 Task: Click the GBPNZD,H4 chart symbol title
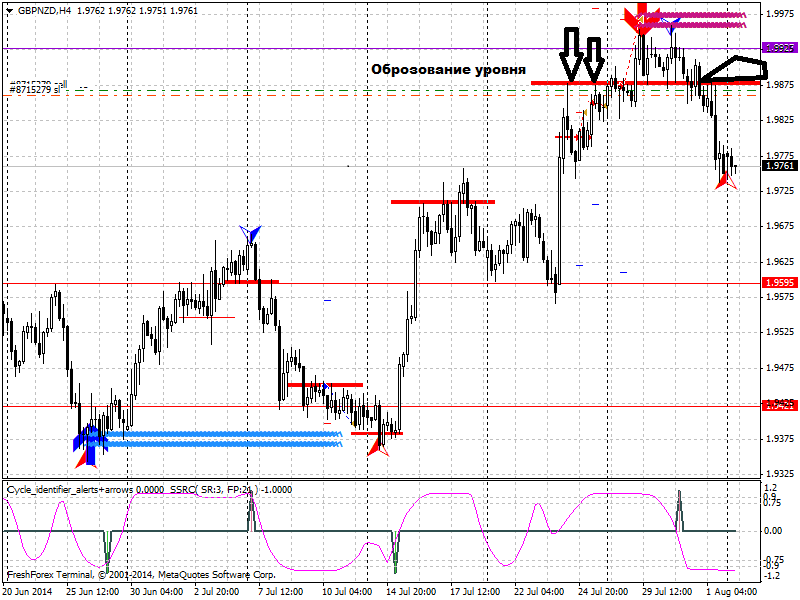tap(44, 10)
